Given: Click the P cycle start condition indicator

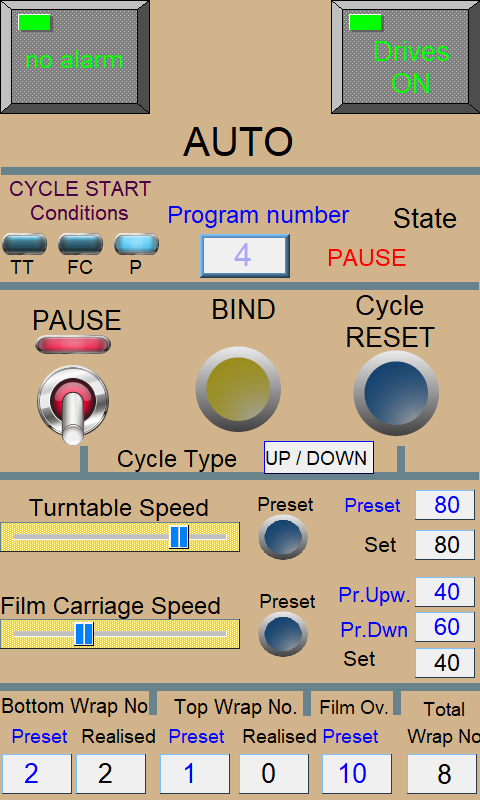Looking at the screenshot, I should (x=136, y=244).
